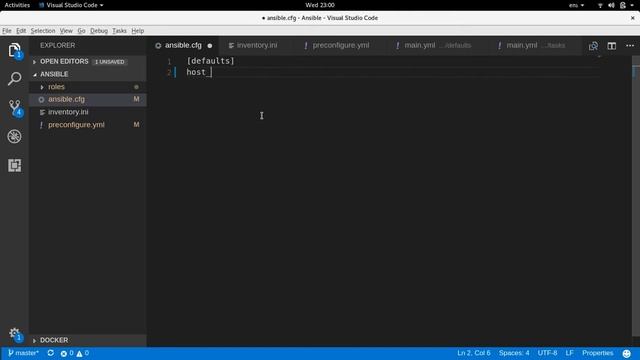Open the More Actions ellipsis menu
The image size is (640, 360).
click(630, 46)
